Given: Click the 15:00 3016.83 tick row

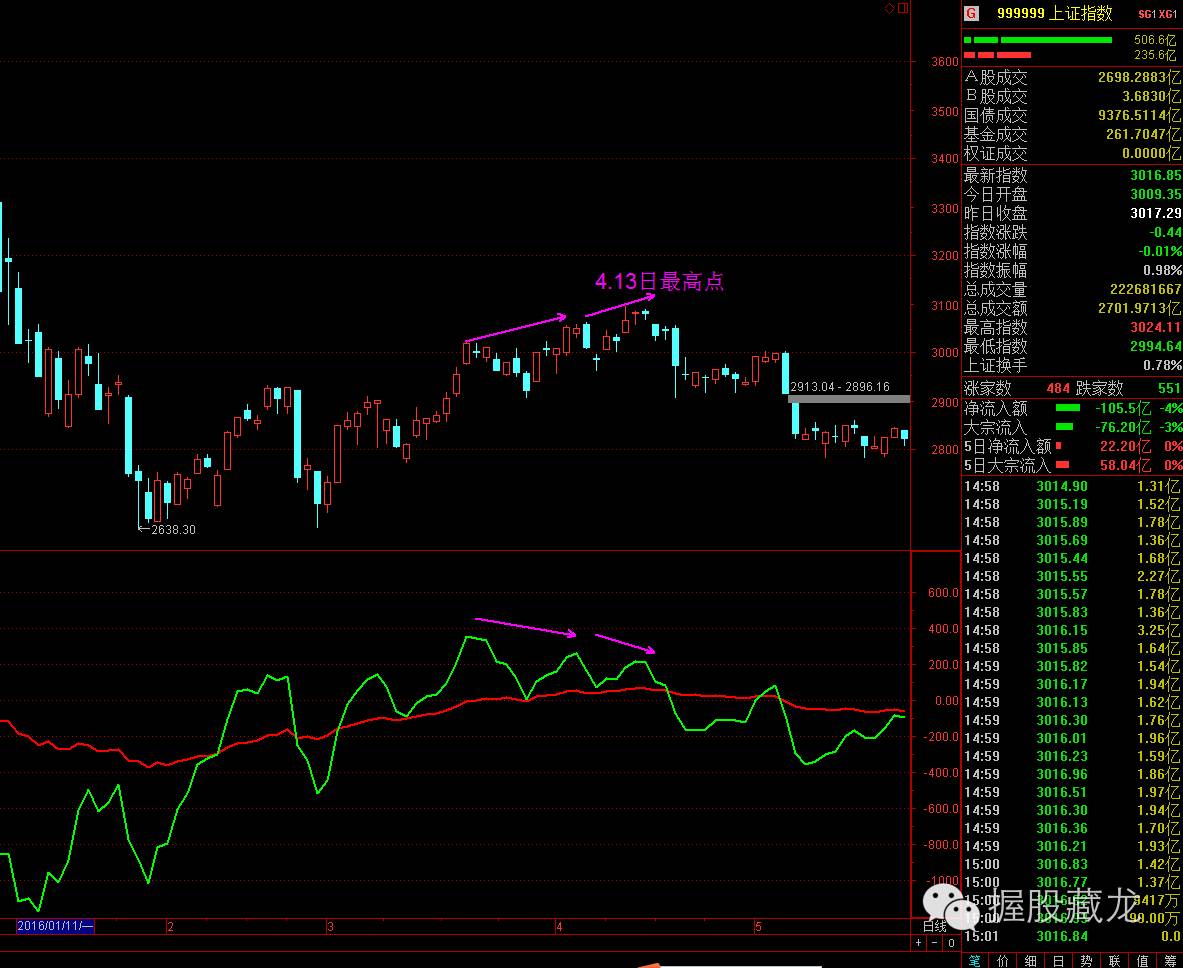Looking at the screenshot, I should [1072, 864].
